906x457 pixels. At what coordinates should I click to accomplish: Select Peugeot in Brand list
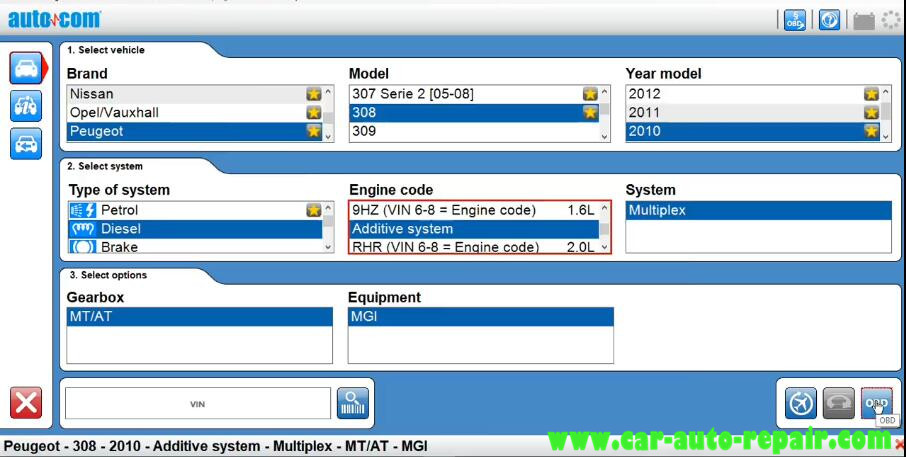click(195, 131)
